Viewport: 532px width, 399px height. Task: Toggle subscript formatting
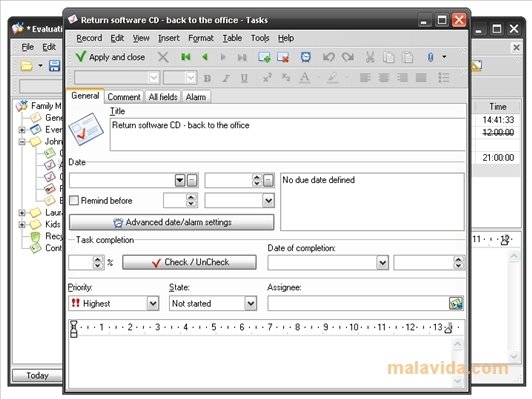(x=286, y=78)
